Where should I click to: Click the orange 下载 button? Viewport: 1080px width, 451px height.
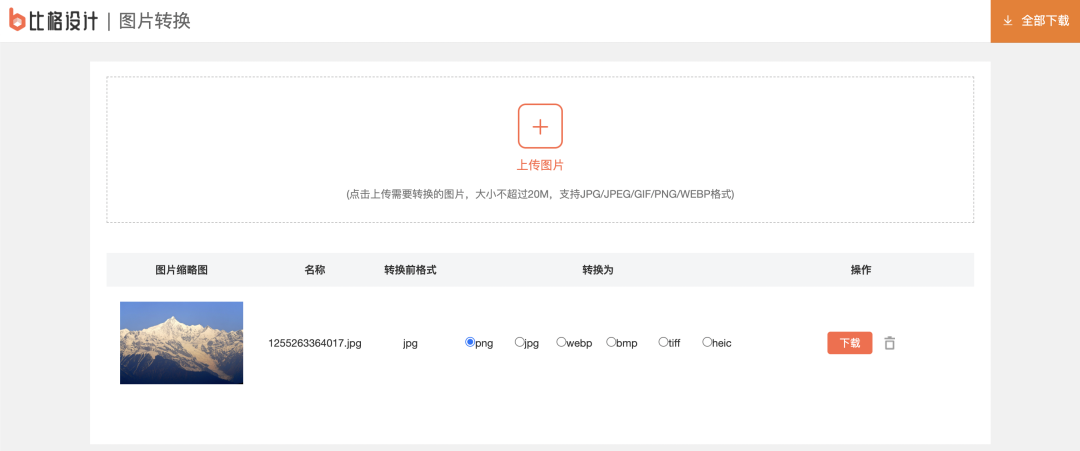(850, 343)
